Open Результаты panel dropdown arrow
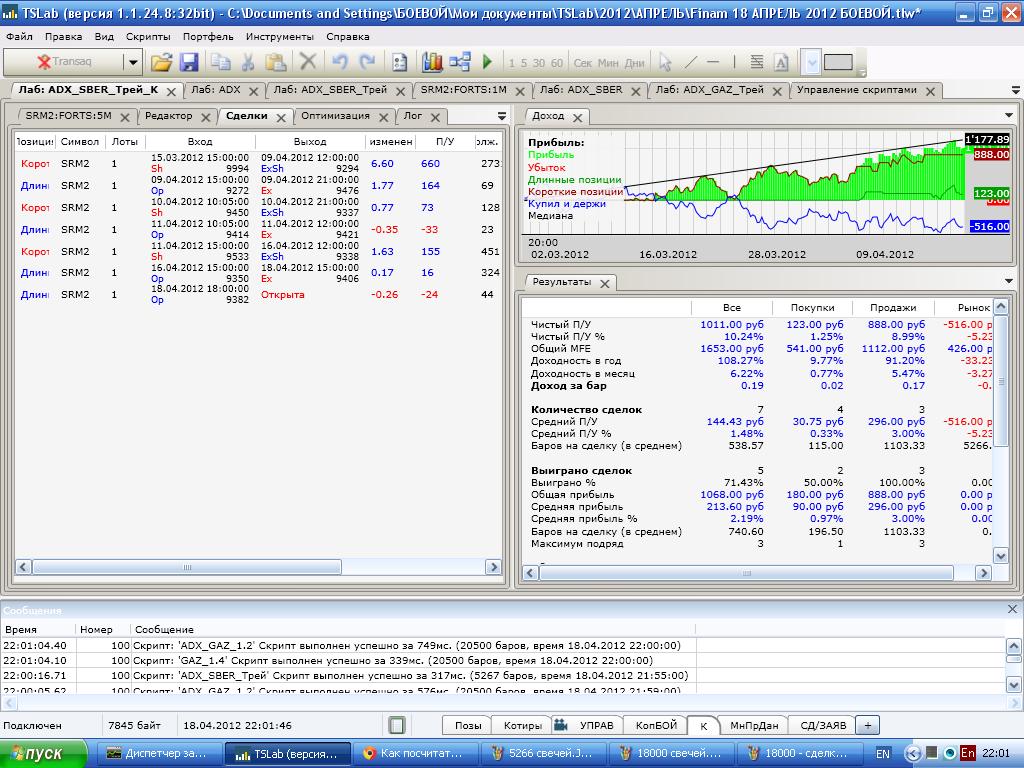 pos(1009,281)
